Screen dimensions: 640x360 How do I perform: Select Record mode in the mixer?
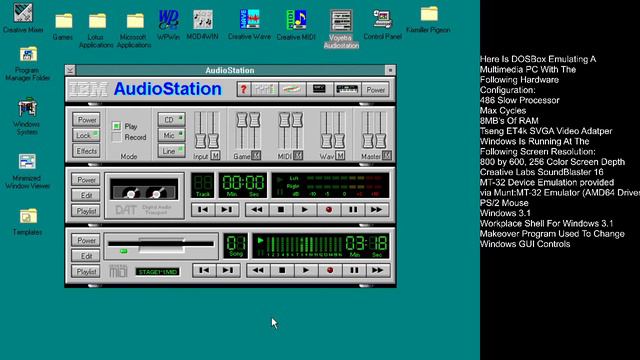click(116, 137)
